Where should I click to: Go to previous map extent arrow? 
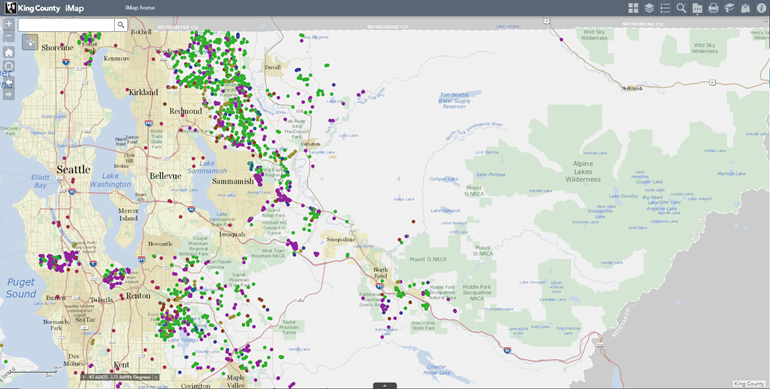tap(9, 82)
